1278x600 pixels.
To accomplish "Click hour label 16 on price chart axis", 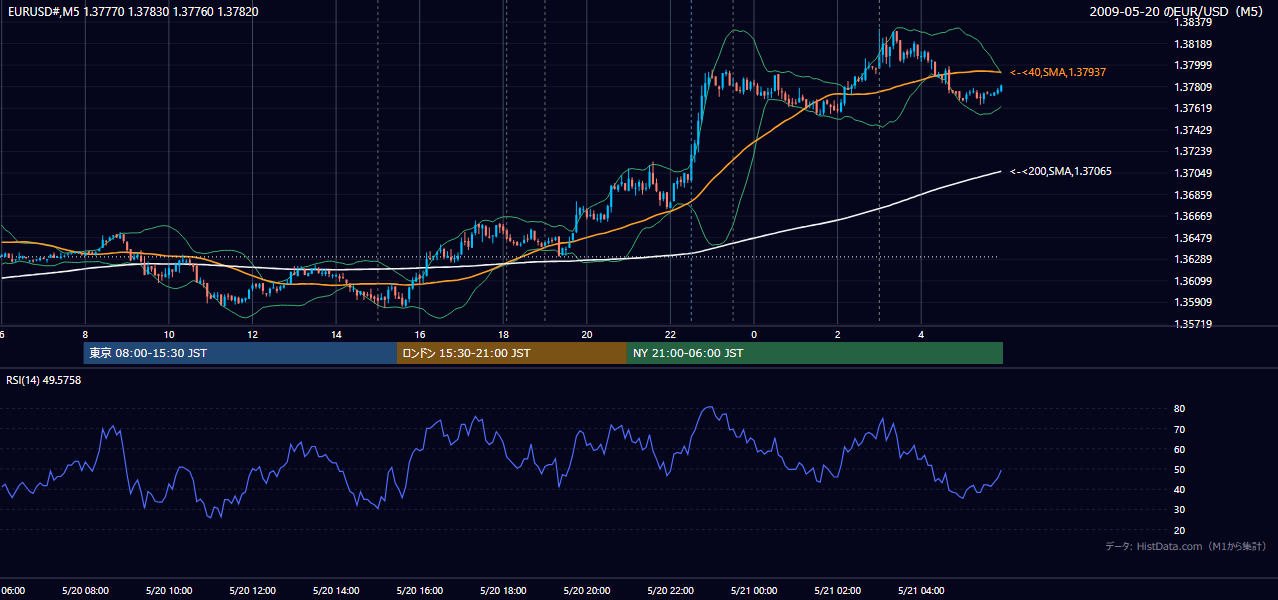I will (420, 334).
